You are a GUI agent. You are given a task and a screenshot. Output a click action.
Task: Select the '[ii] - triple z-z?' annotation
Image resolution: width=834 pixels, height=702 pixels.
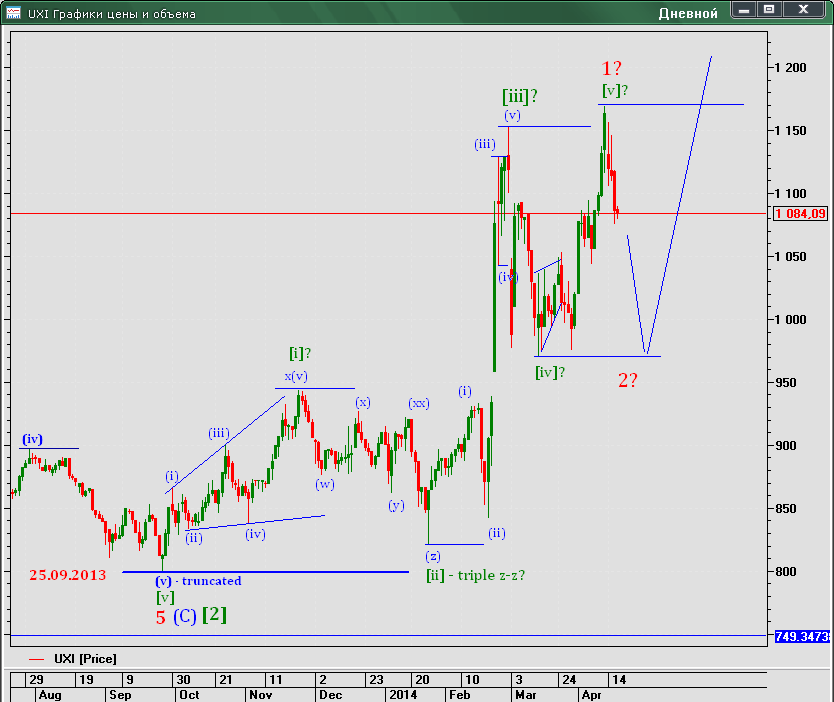(x=476, y=575)
